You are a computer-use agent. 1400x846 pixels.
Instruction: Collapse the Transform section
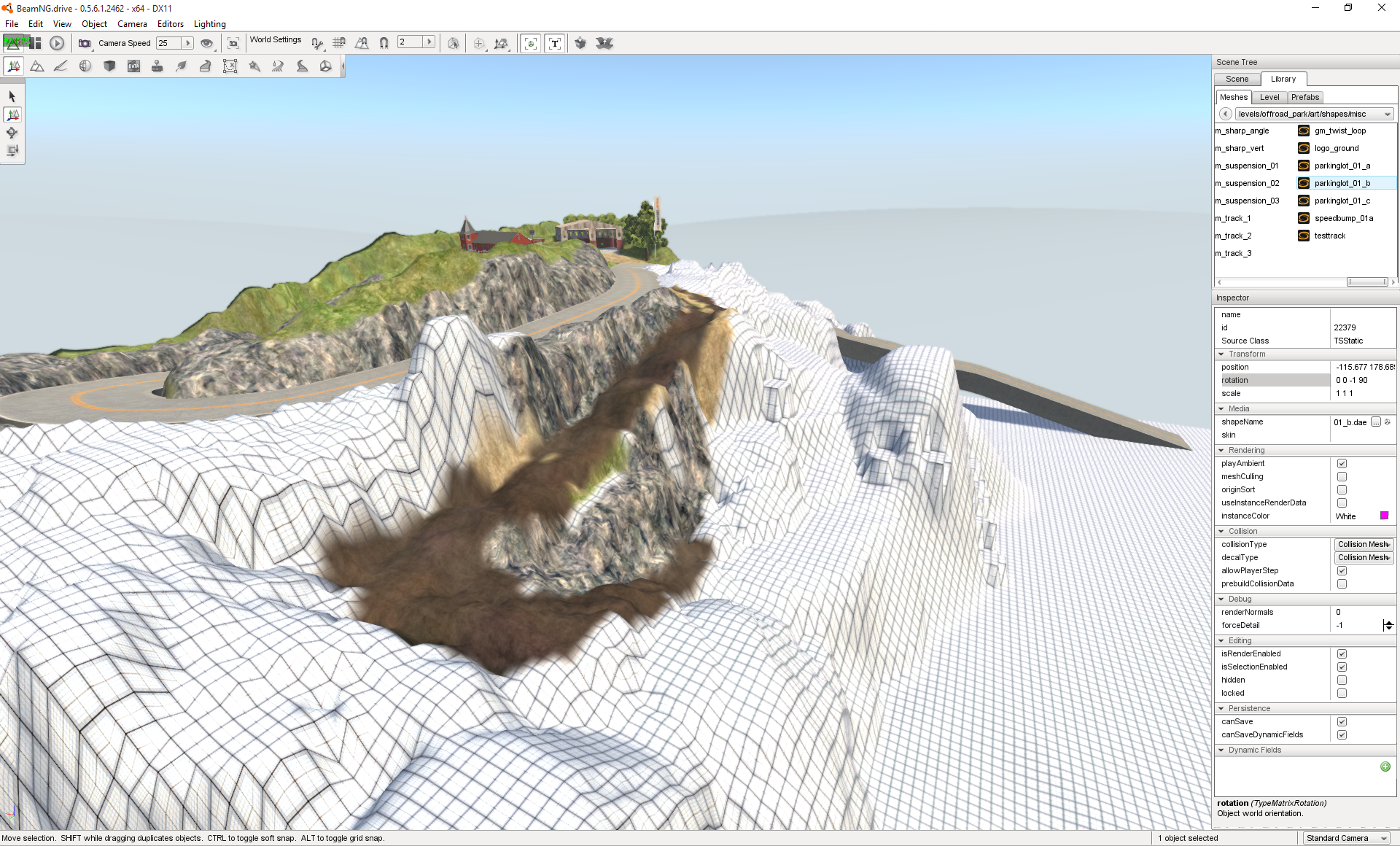pyautogui.click(x=1221, y=354)
